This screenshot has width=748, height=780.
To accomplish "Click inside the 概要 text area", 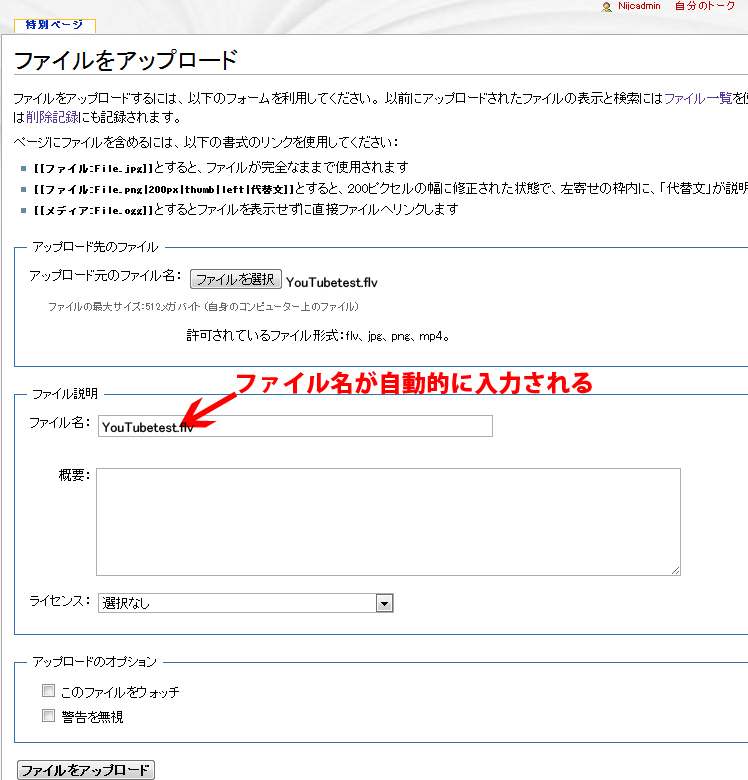I will point(388,521).
